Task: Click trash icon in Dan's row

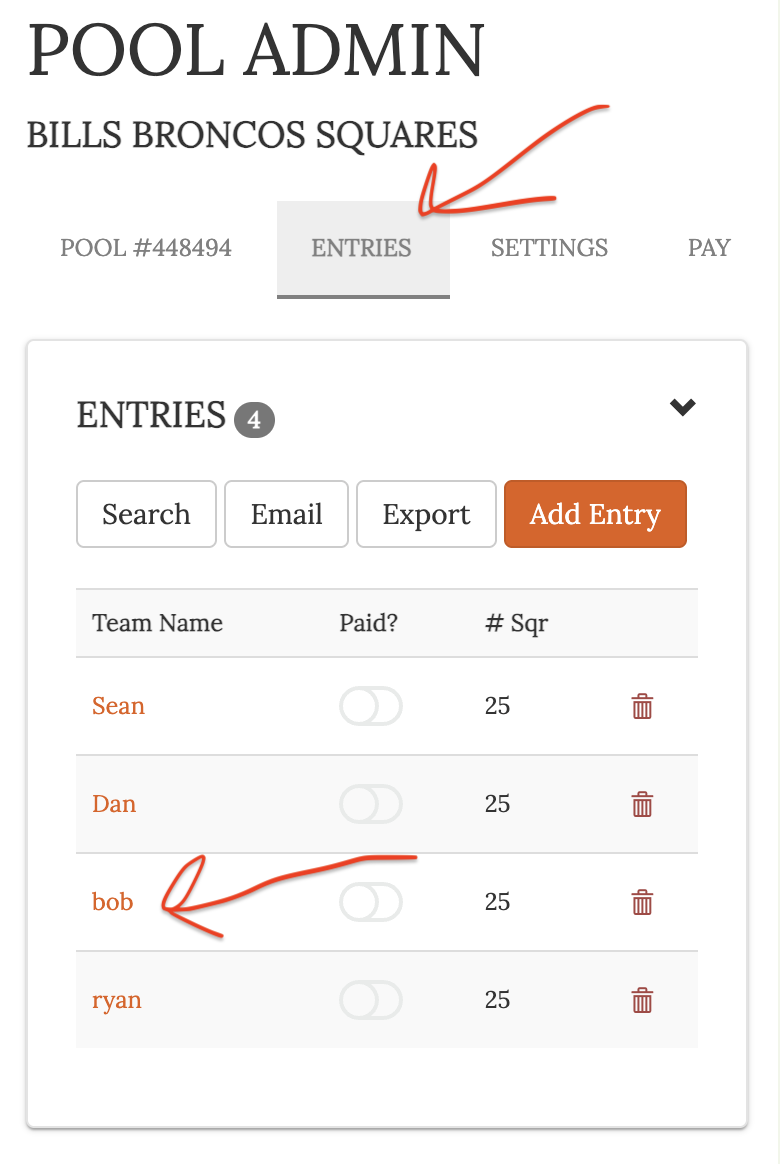Action: tap(642, 804)
